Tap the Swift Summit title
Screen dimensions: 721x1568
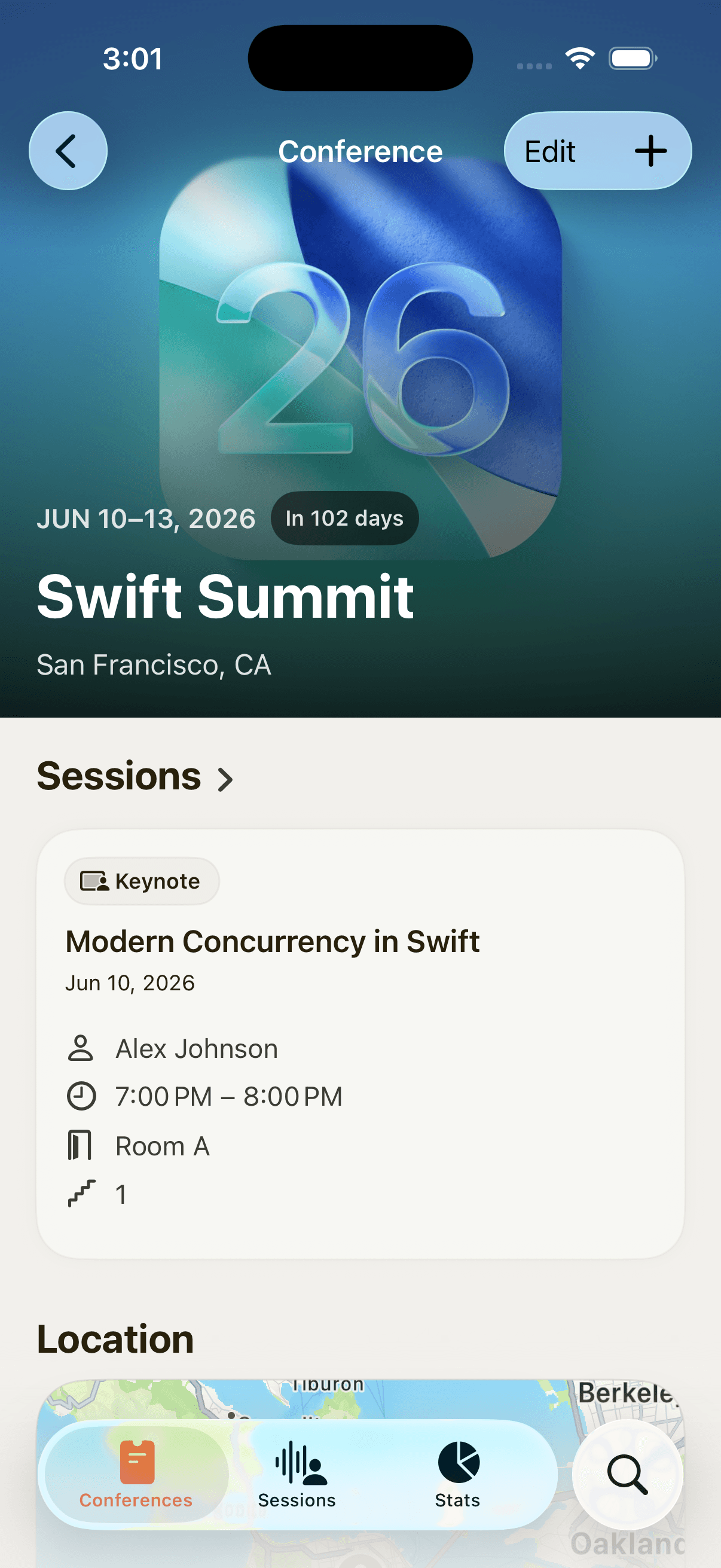(x=225, y=598)
